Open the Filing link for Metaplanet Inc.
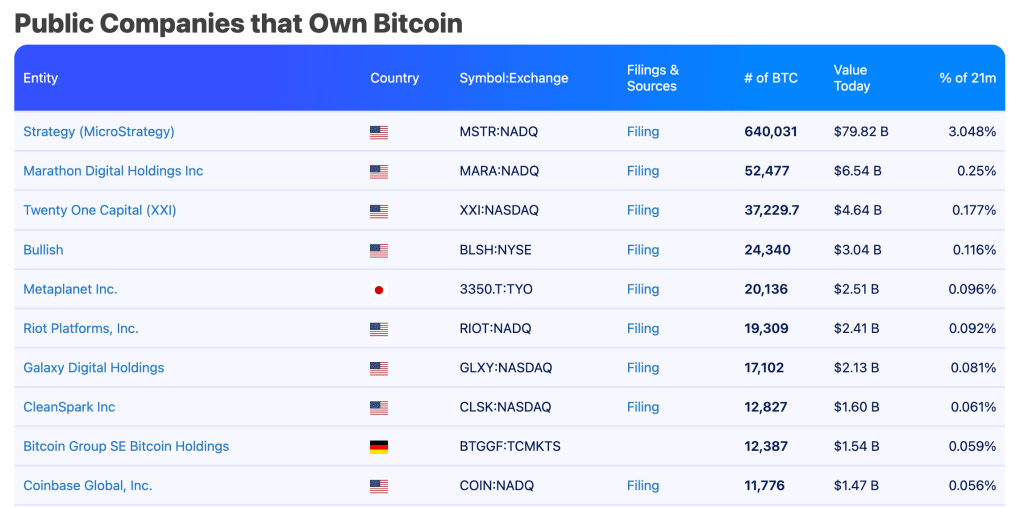Image resolution: width=1024 pixels, height=507 pixels. click(643, 290)
